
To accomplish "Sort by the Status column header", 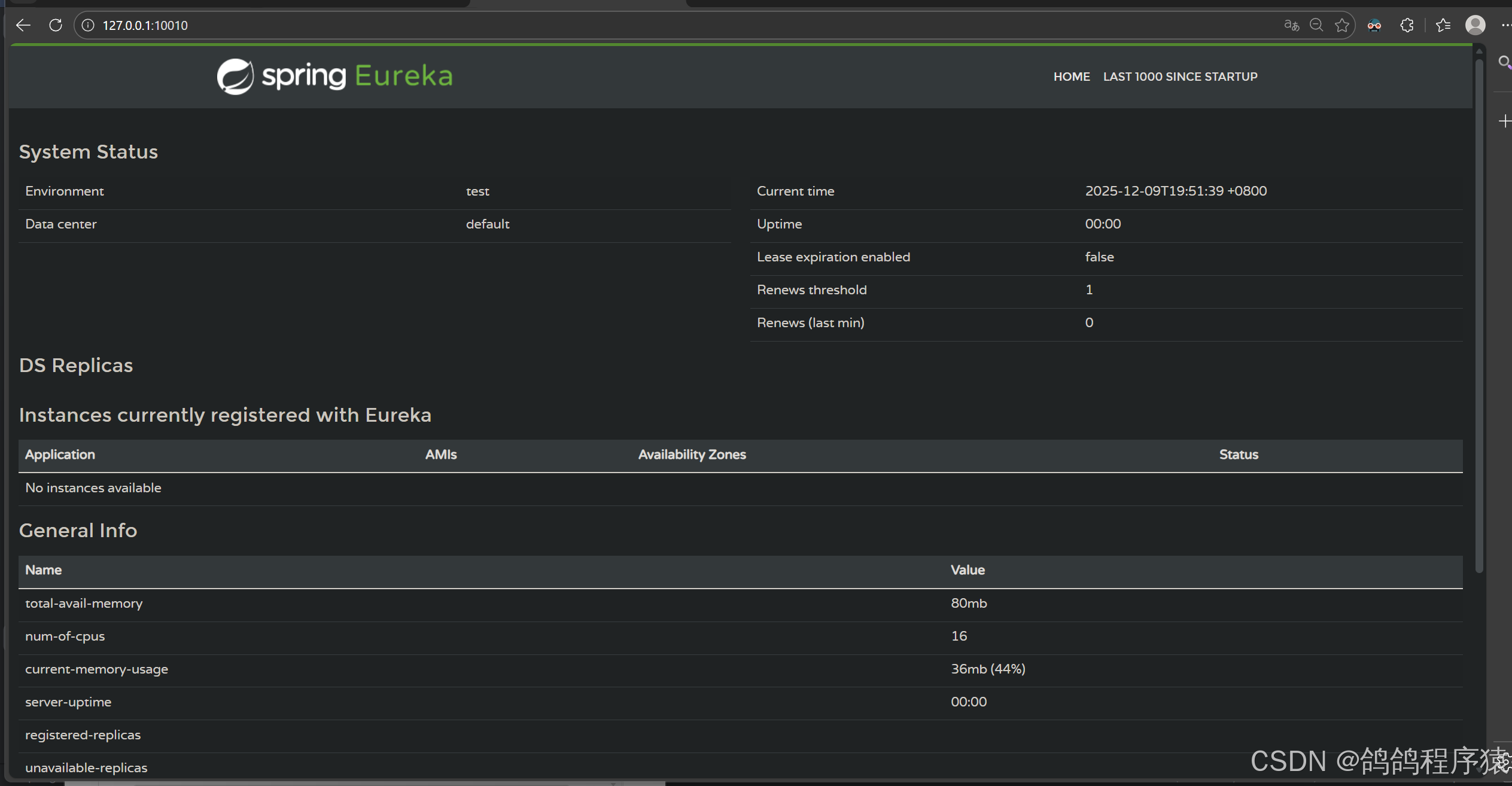I will point(1238,455).
